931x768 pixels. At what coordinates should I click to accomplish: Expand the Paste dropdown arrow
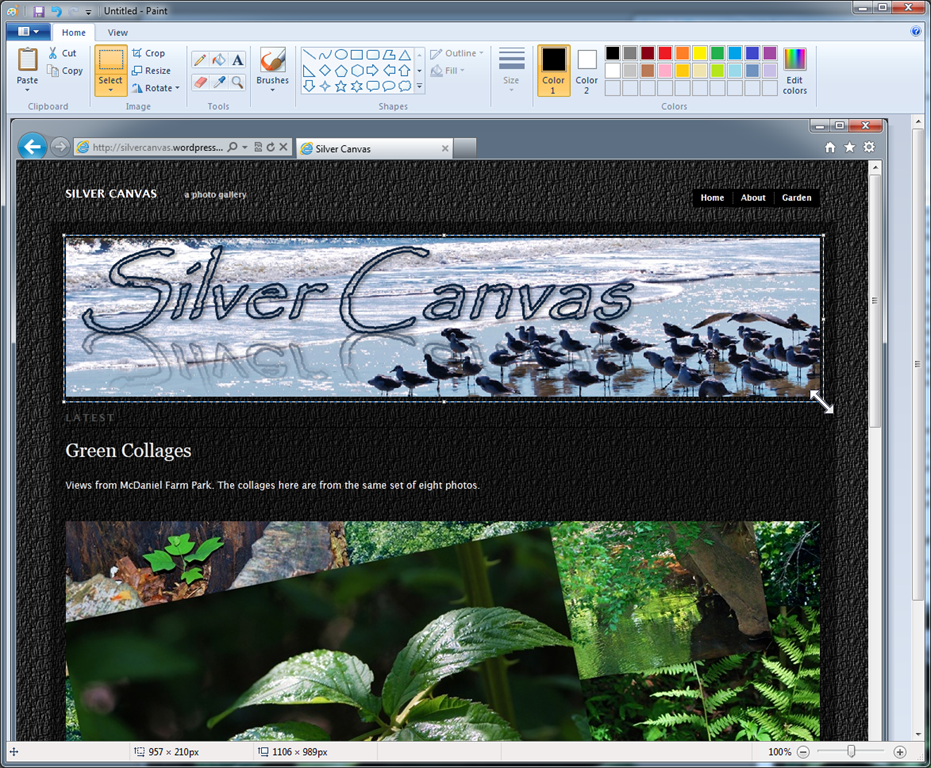27,90
